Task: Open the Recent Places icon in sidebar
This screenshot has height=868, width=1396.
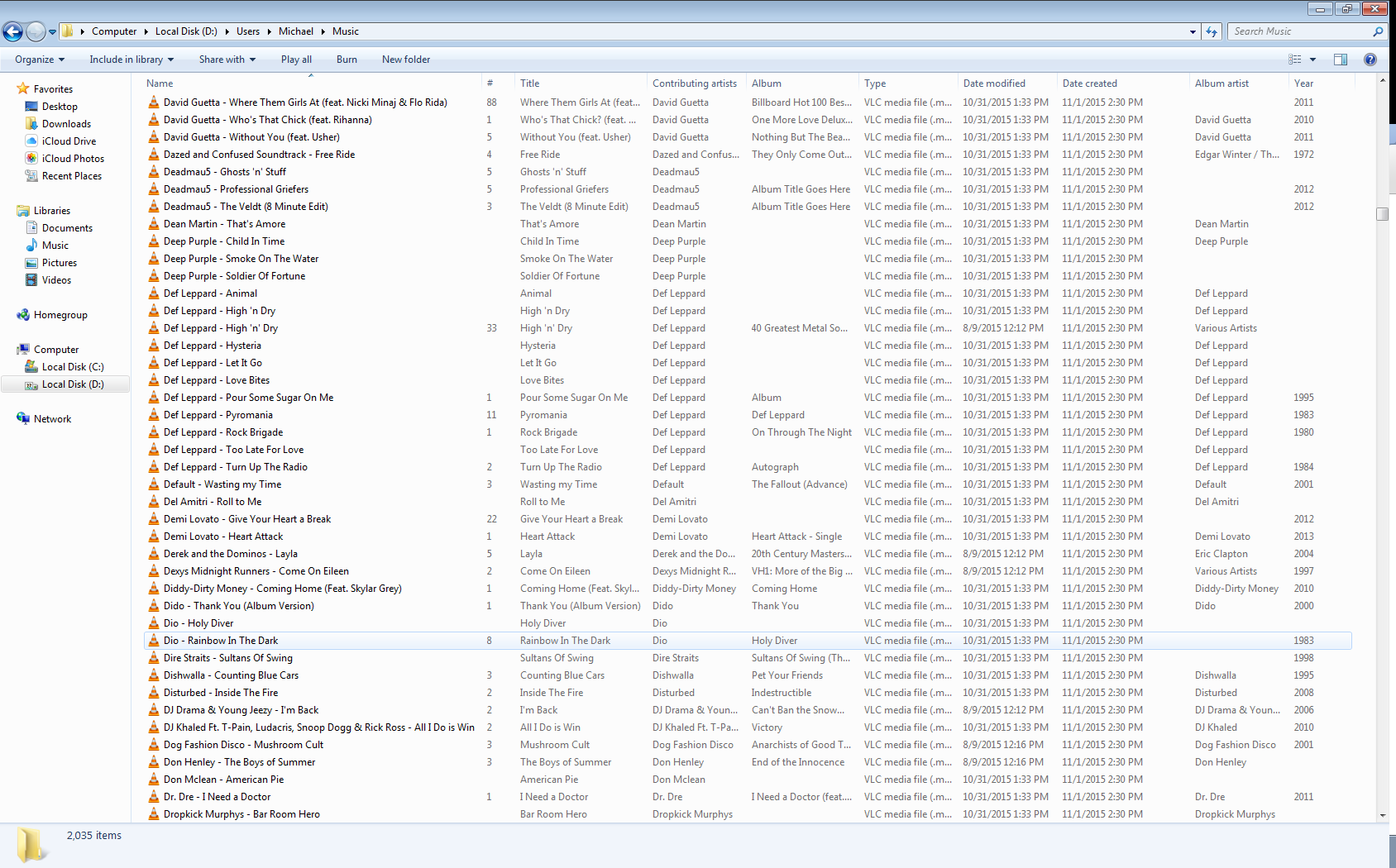Action: coord(32,176)
